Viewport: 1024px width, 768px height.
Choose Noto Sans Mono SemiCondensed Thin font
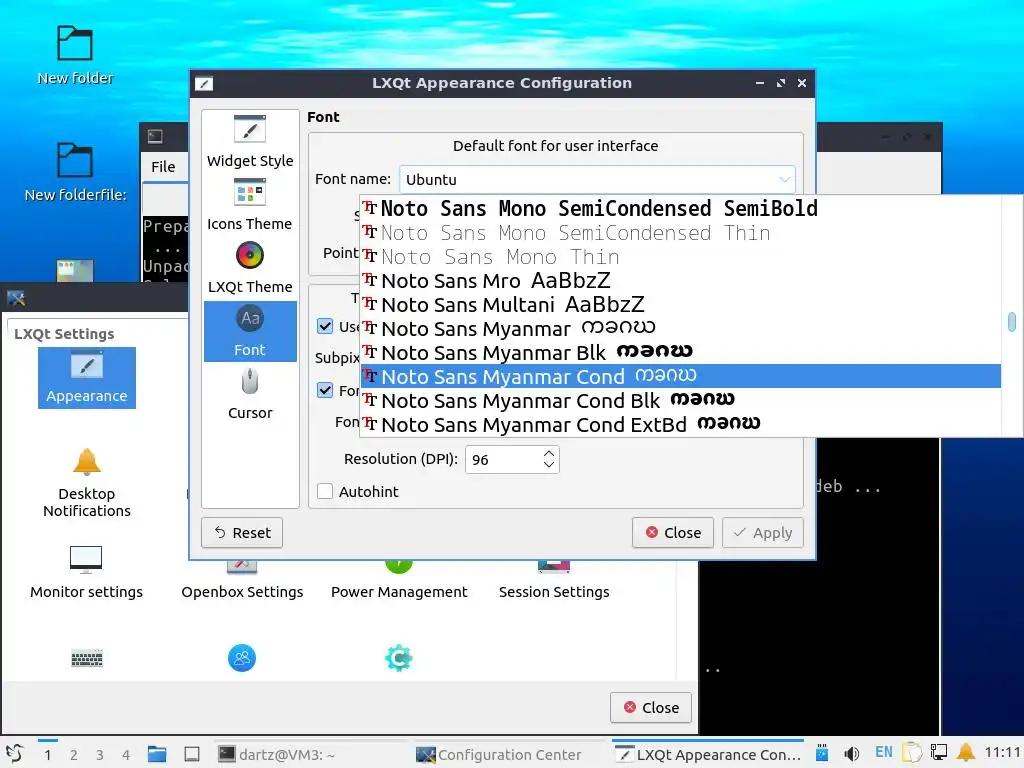[x=680, y=232]
